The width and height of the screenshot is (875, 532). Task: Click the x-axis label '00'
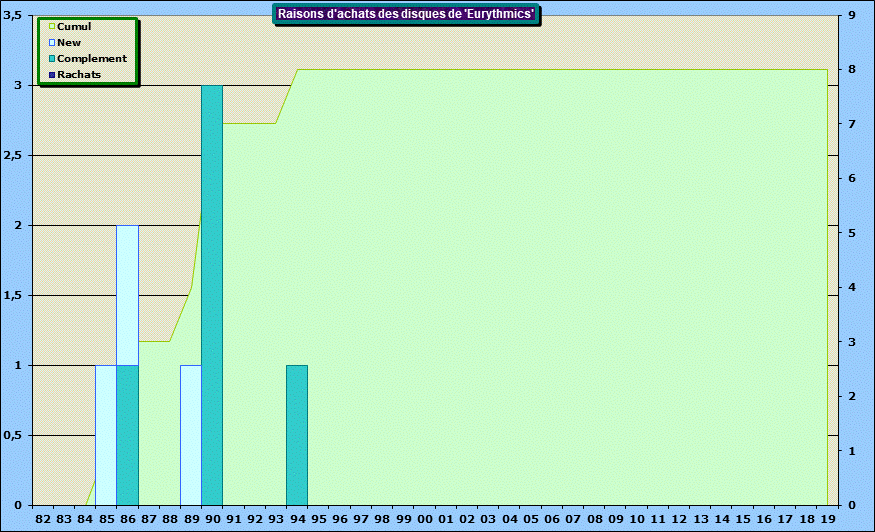pos(425,520)
